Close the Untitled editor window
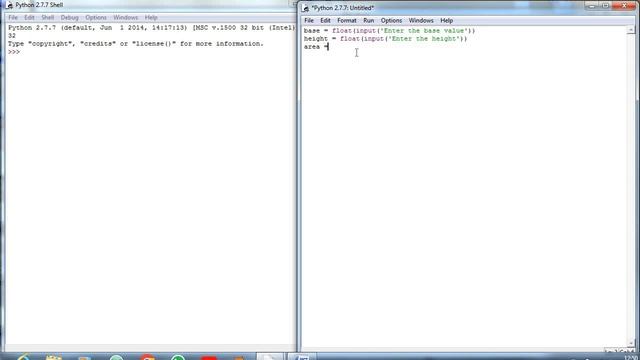640x360 pixels. pos(624,6)
